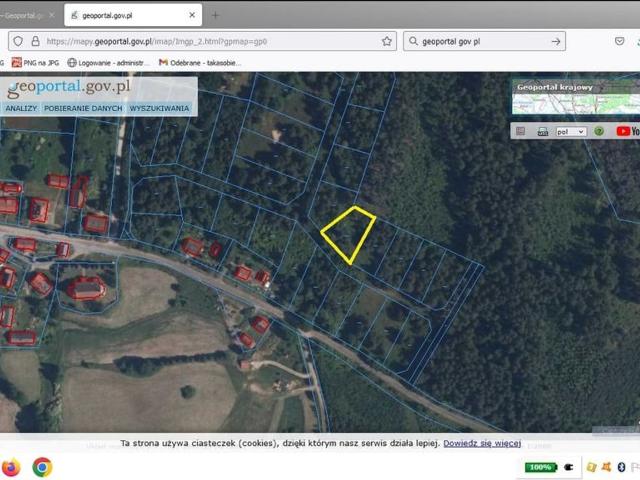Expand the 'pol' language dropdown
Image resolution: width=640 pixels, height=480 pixels.
[x=571, y=131]
